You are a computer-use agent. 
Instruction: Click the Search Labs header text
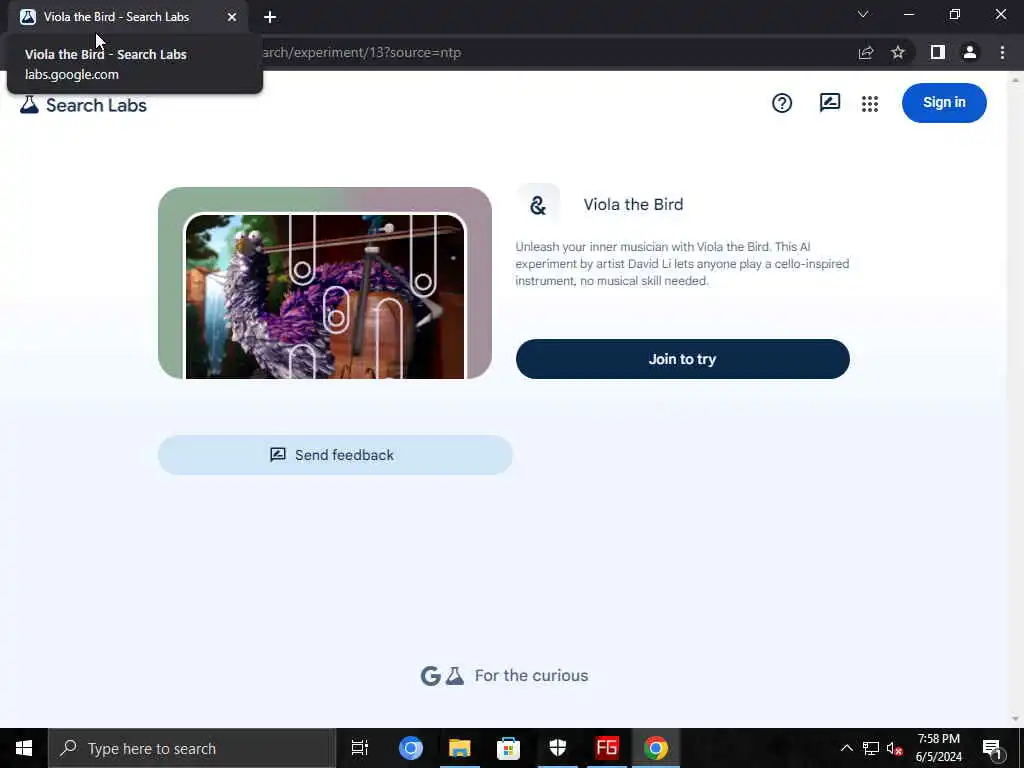point(96,105)
